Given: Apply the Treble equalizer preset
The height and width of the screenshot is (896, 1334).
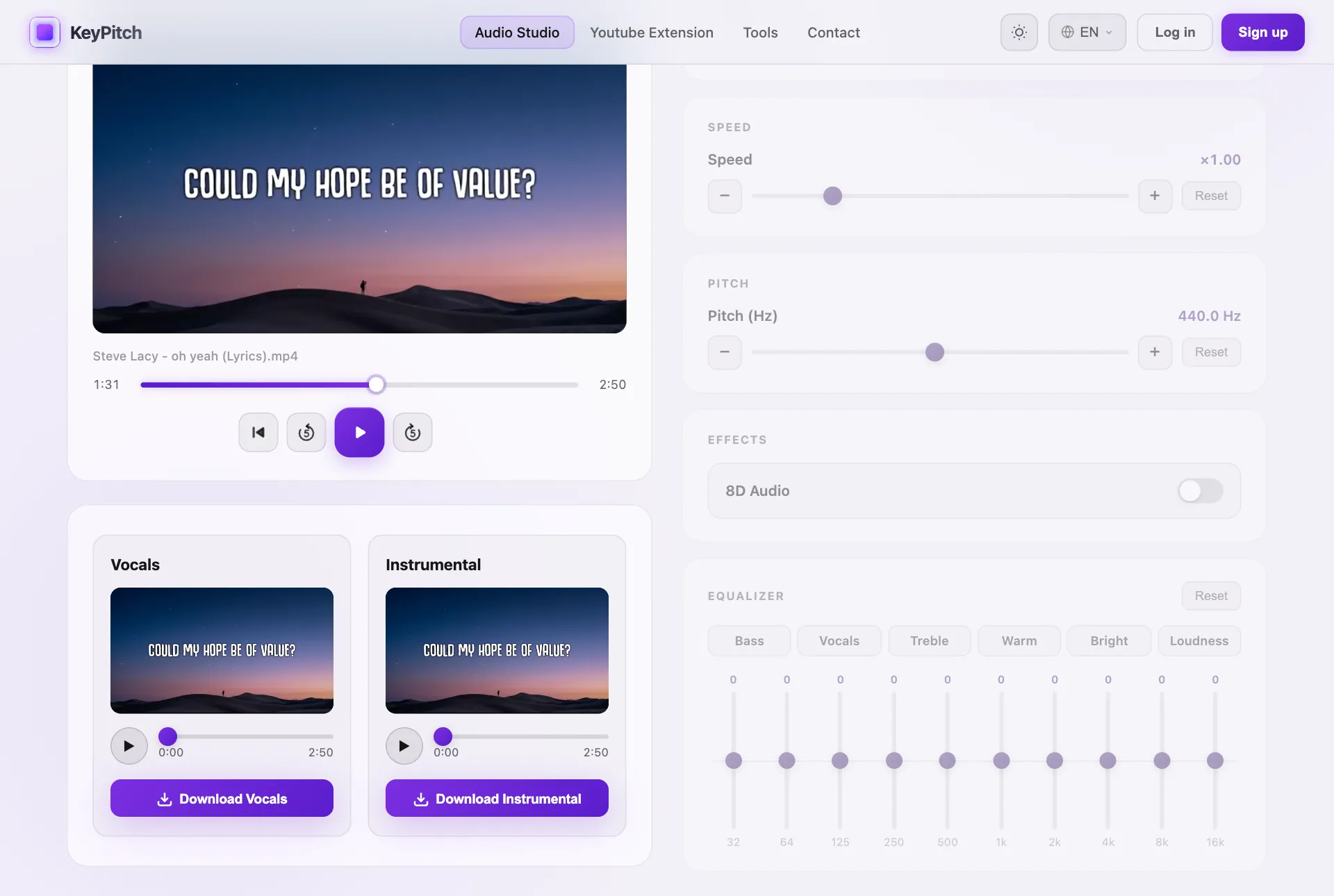Looking at the screenshot, I should [x=930, y=641].
